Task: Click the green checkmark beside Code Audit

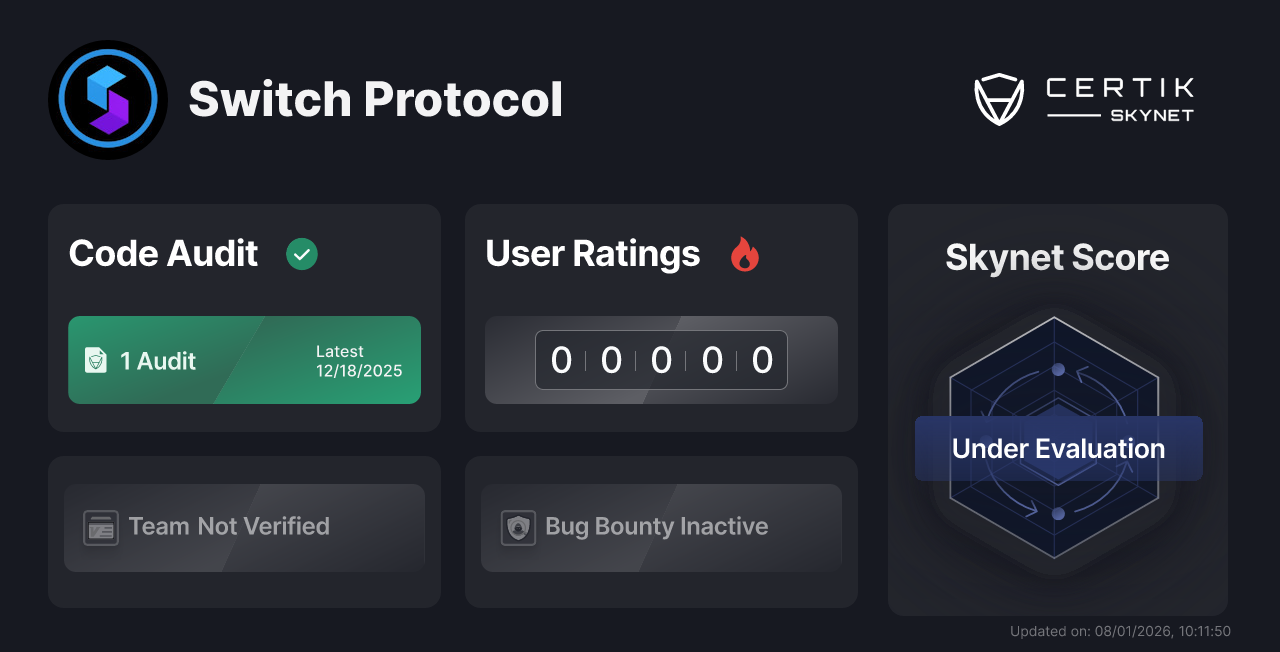Action: coord(301,254)
